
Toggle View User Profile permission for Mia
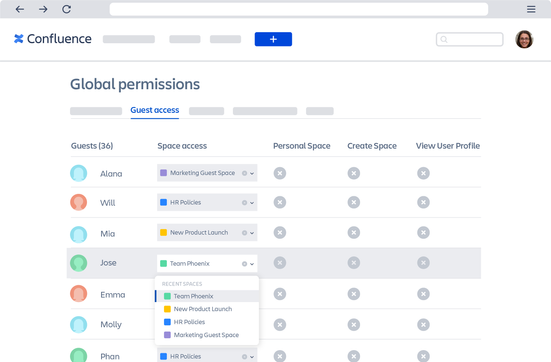423,233
